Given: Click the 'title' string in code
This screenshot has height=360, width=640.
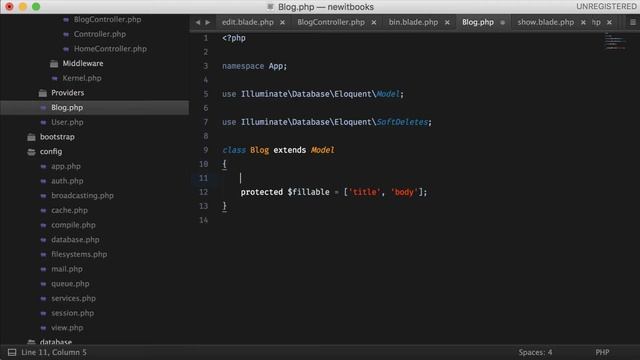Looking at the screenshot, I should tap(364, 192).
